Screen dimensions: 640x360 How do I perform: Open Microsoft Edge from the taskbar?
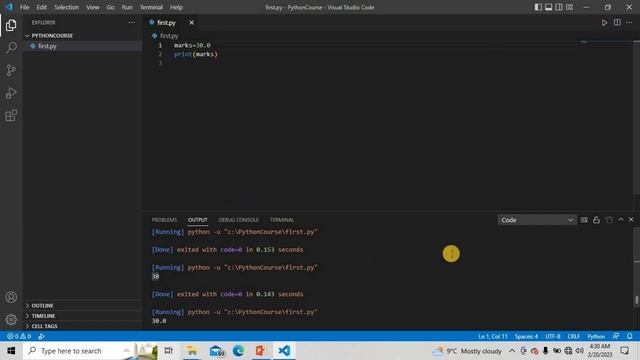coord(238,351)
